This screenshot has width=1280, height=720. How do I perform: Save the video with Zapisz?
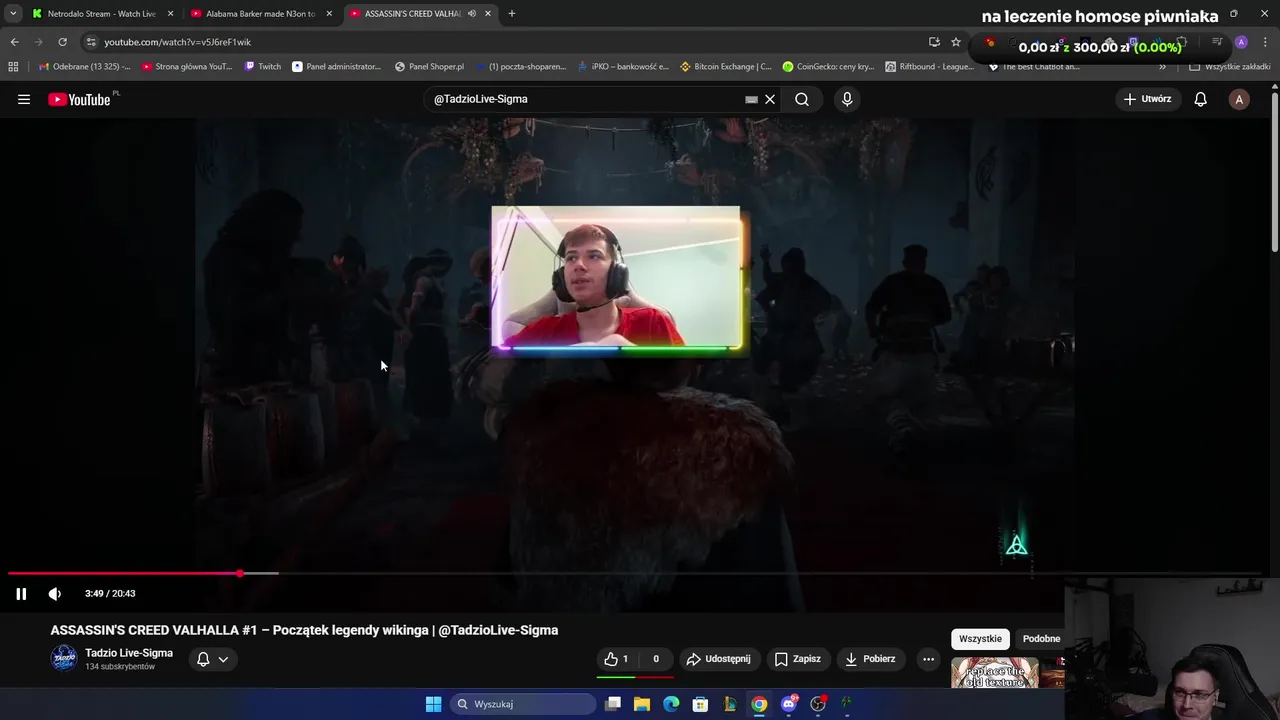[x=798, y=659]
